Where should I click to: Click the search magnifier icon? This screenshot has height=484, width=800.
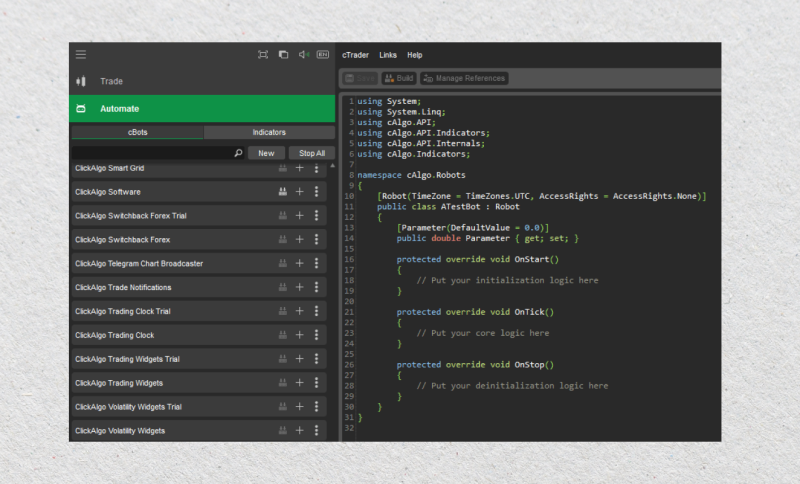coord(238,153)
